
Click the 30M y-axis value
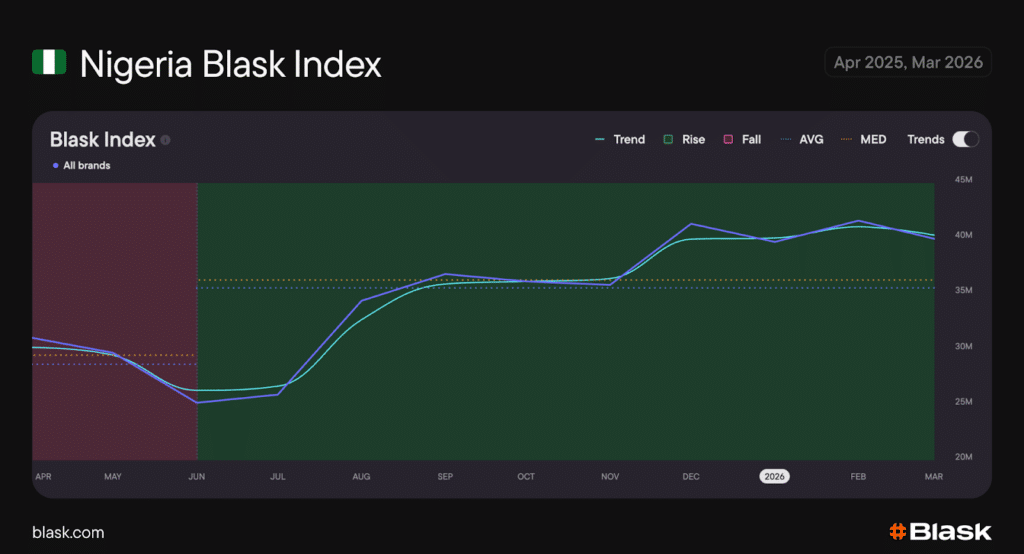pyautogui.click(x=963, y=346)
